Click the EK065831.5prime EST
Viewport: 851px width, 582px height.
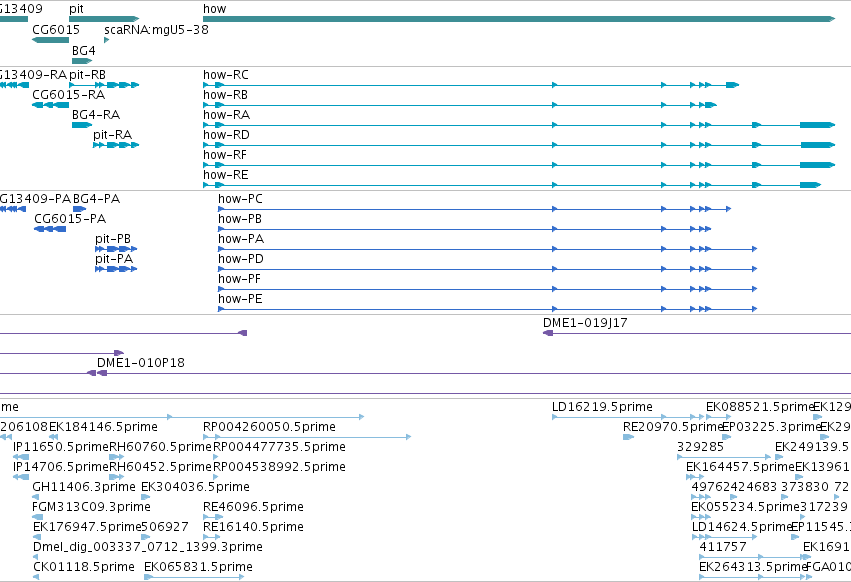point(194,577)
